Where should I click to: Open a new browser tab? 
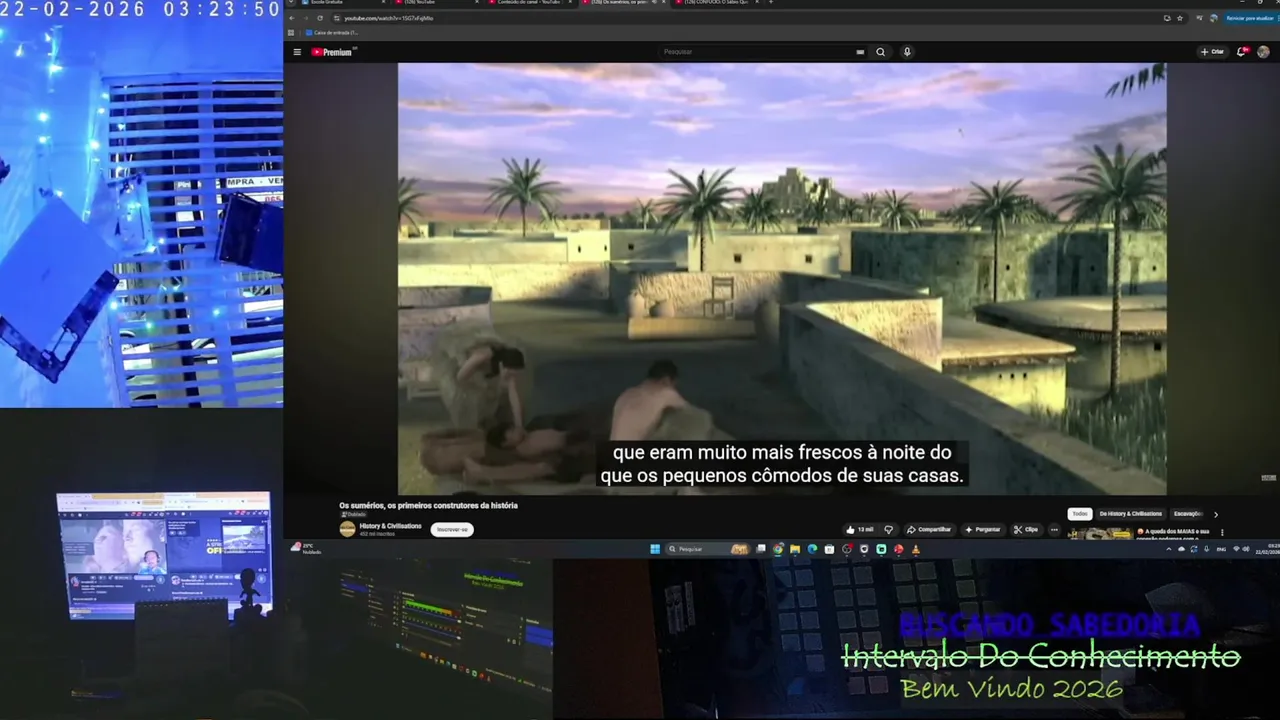[771, 2]
